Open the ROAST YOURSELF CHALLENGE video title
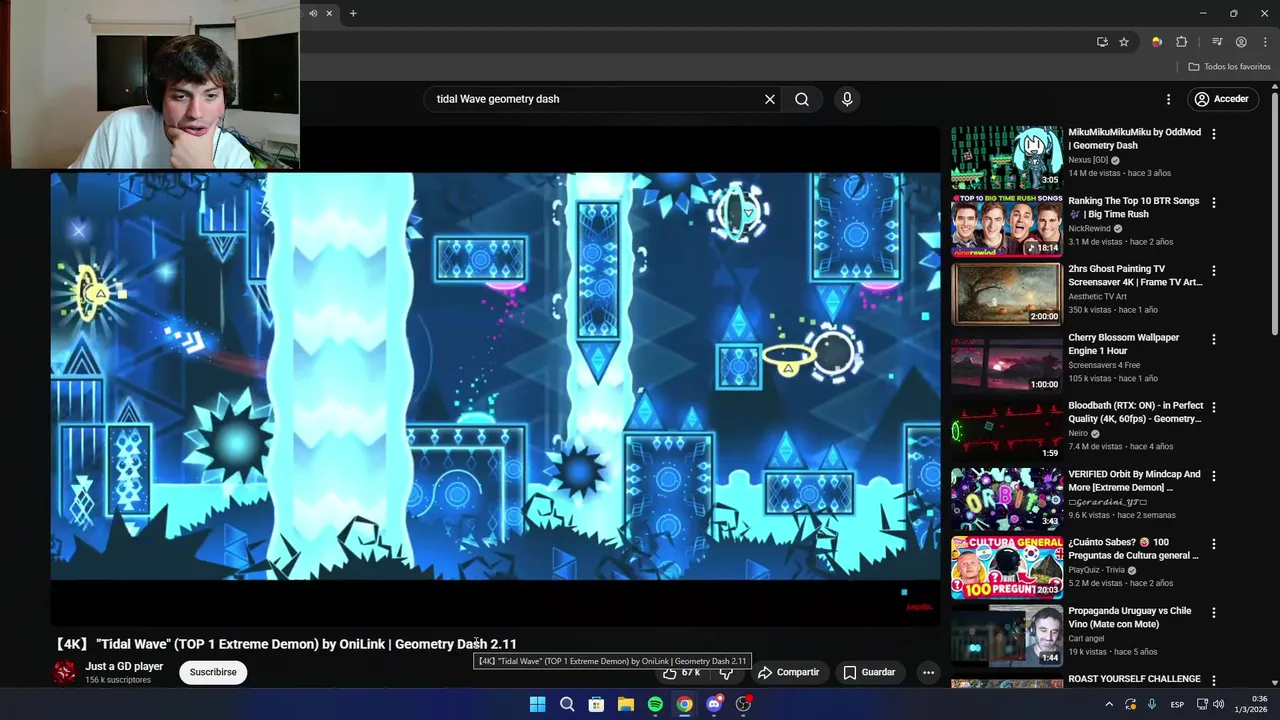The image size is (1280, 720). (x=1134, y=679)
